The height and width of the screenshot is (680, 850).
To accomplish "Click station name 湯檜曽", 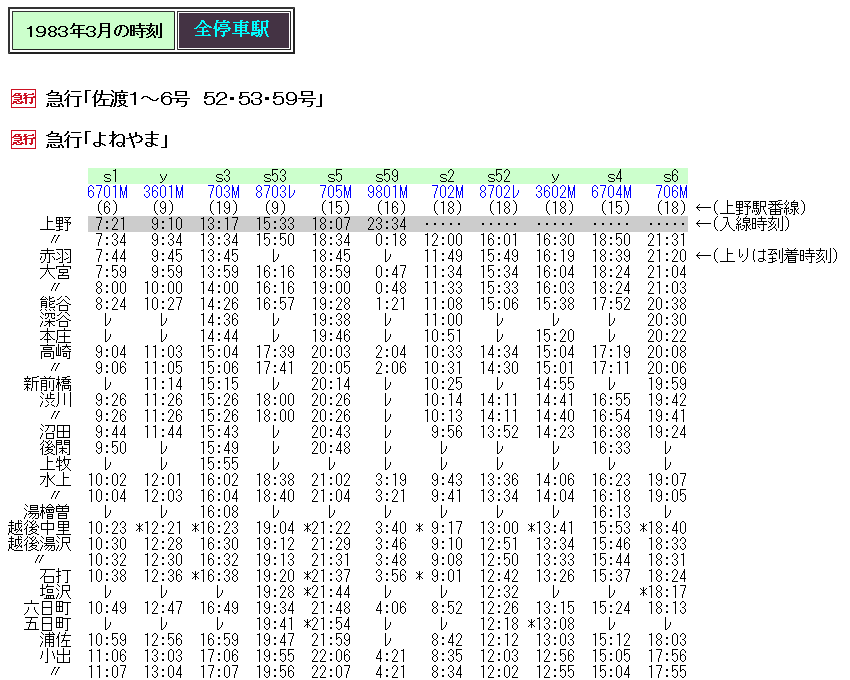I will point(47,512).
